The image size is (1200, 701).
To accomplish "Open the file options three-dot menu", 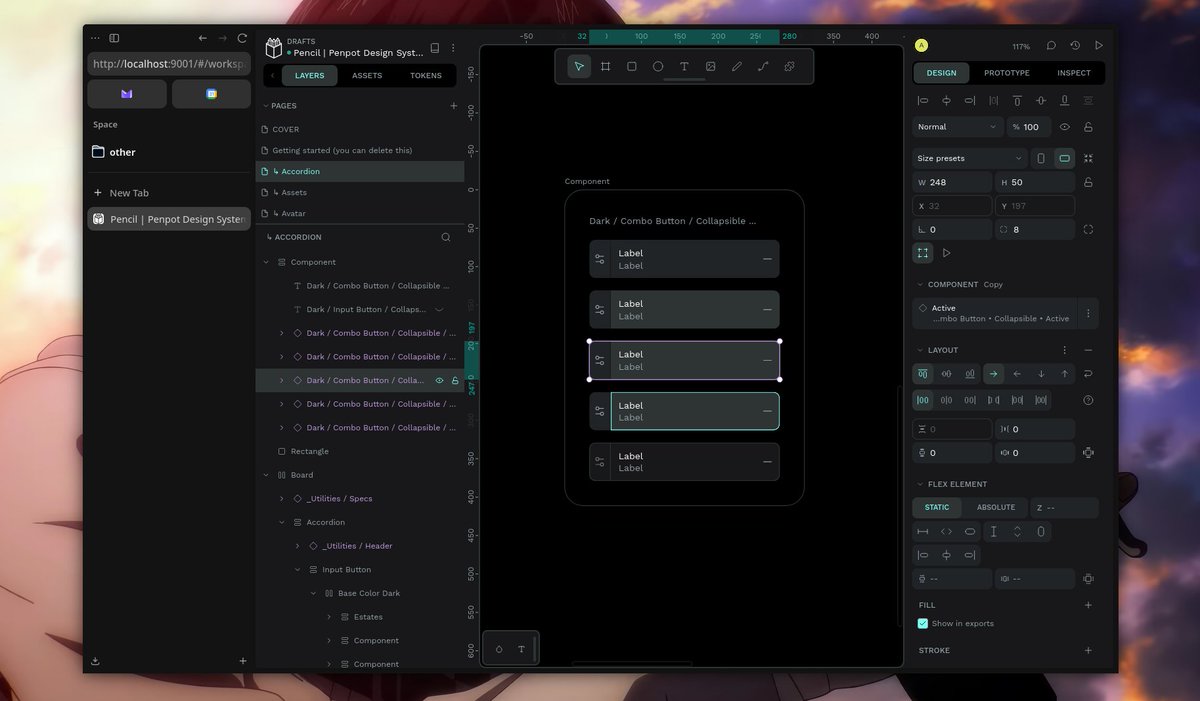I will coord(453,48).
